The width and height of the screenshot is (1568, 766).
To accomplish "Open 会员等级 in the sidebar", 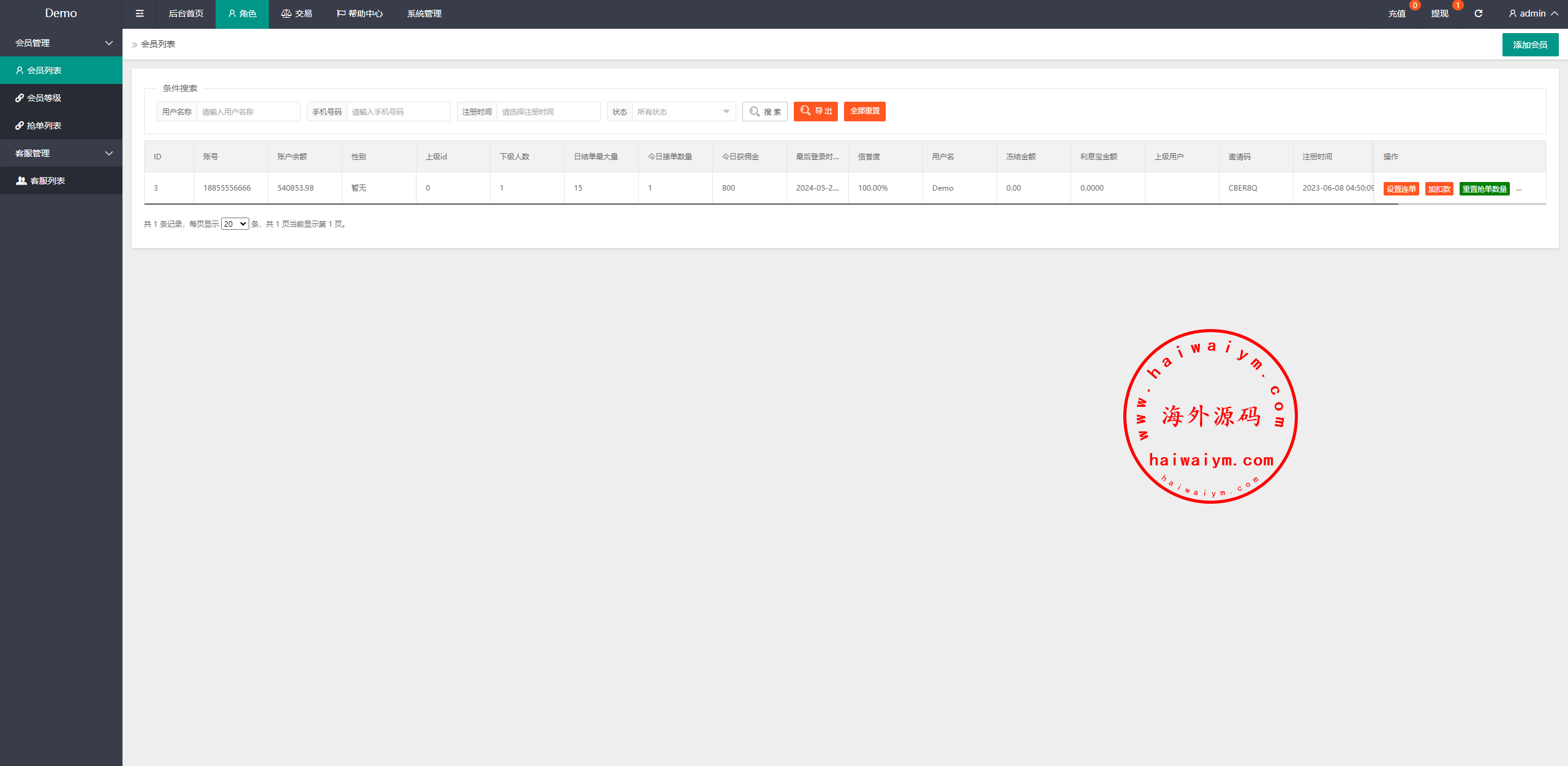I will coord(43,98).
